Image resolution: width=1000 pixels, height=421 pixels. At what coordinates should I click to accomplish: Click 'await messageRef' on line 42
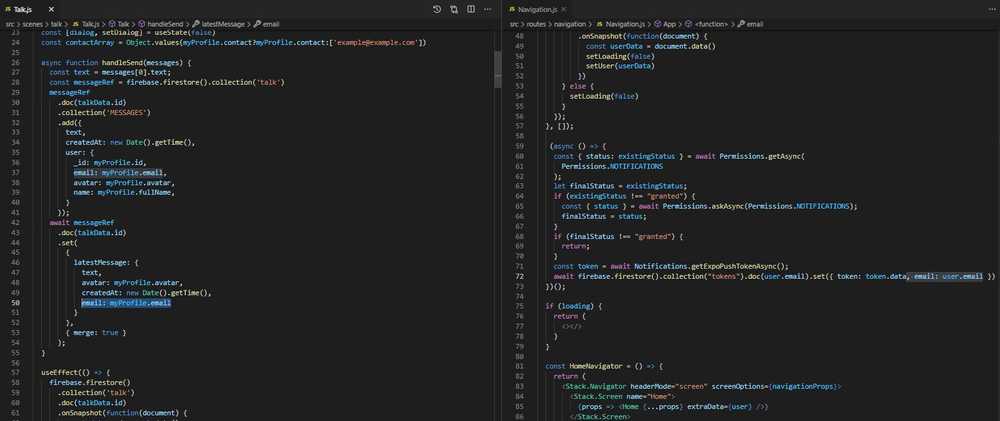point(82,223)
